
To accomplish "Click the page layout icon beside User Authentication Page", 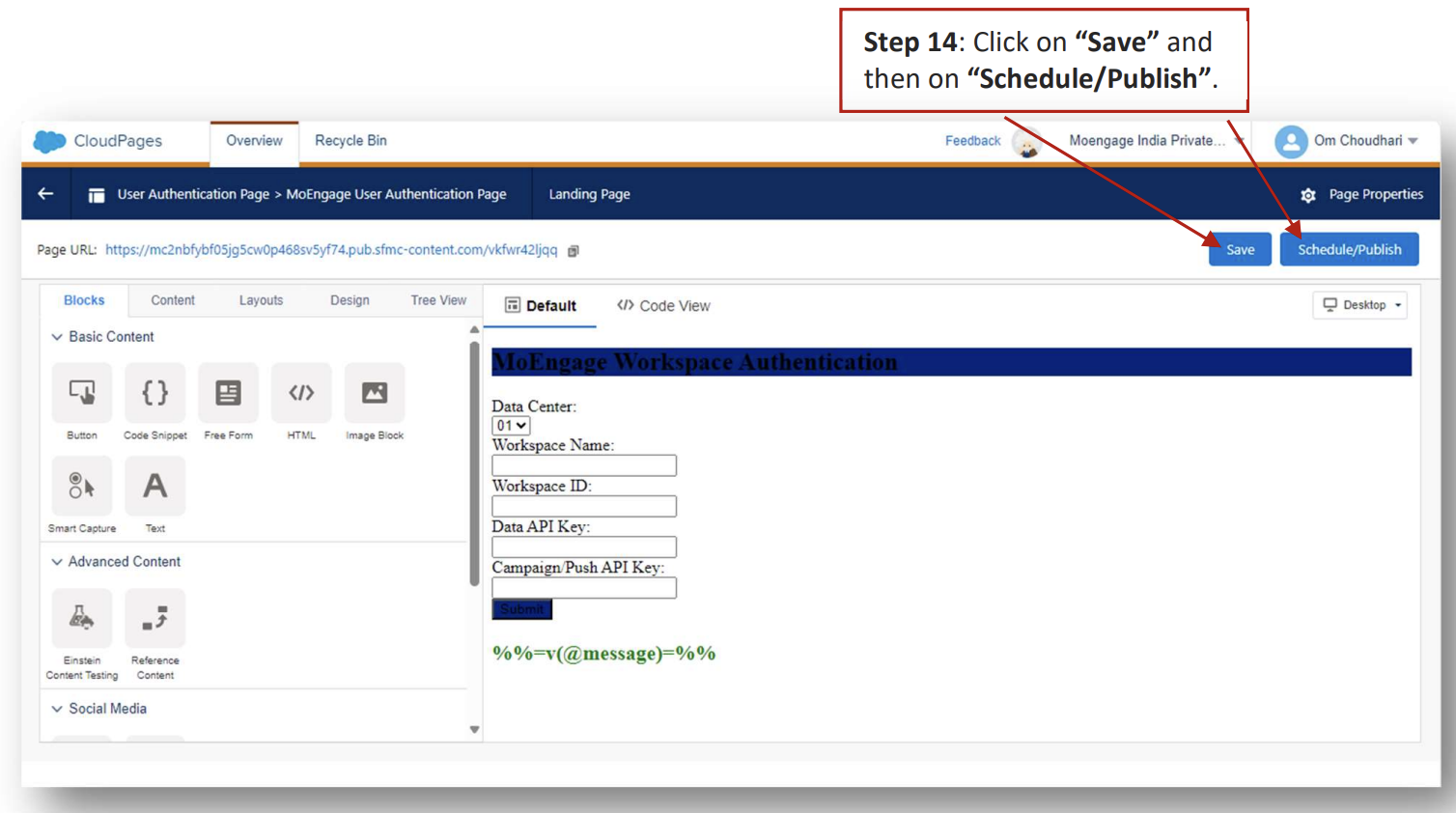I will tap(97, 195).
